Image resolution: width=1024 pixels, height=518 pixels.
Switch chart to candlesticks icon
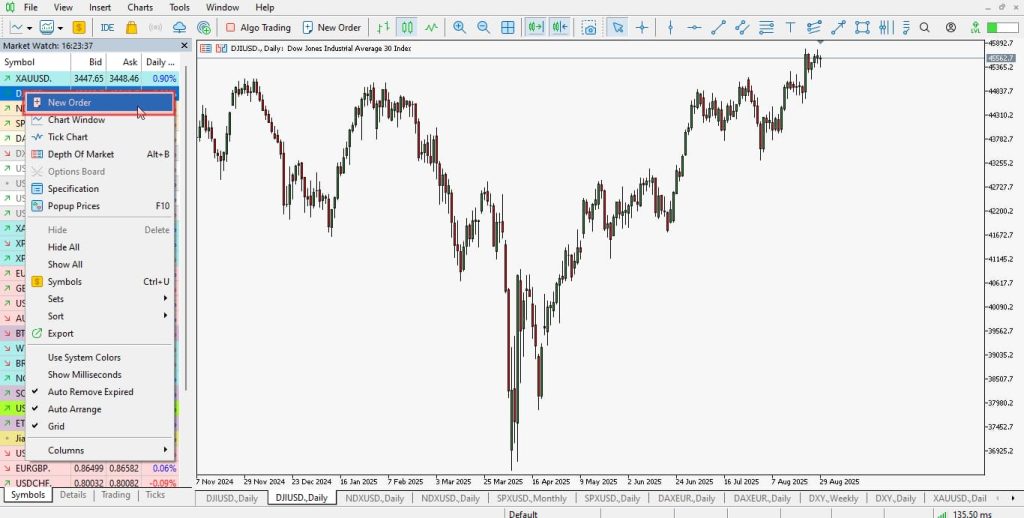coord(408,27)
